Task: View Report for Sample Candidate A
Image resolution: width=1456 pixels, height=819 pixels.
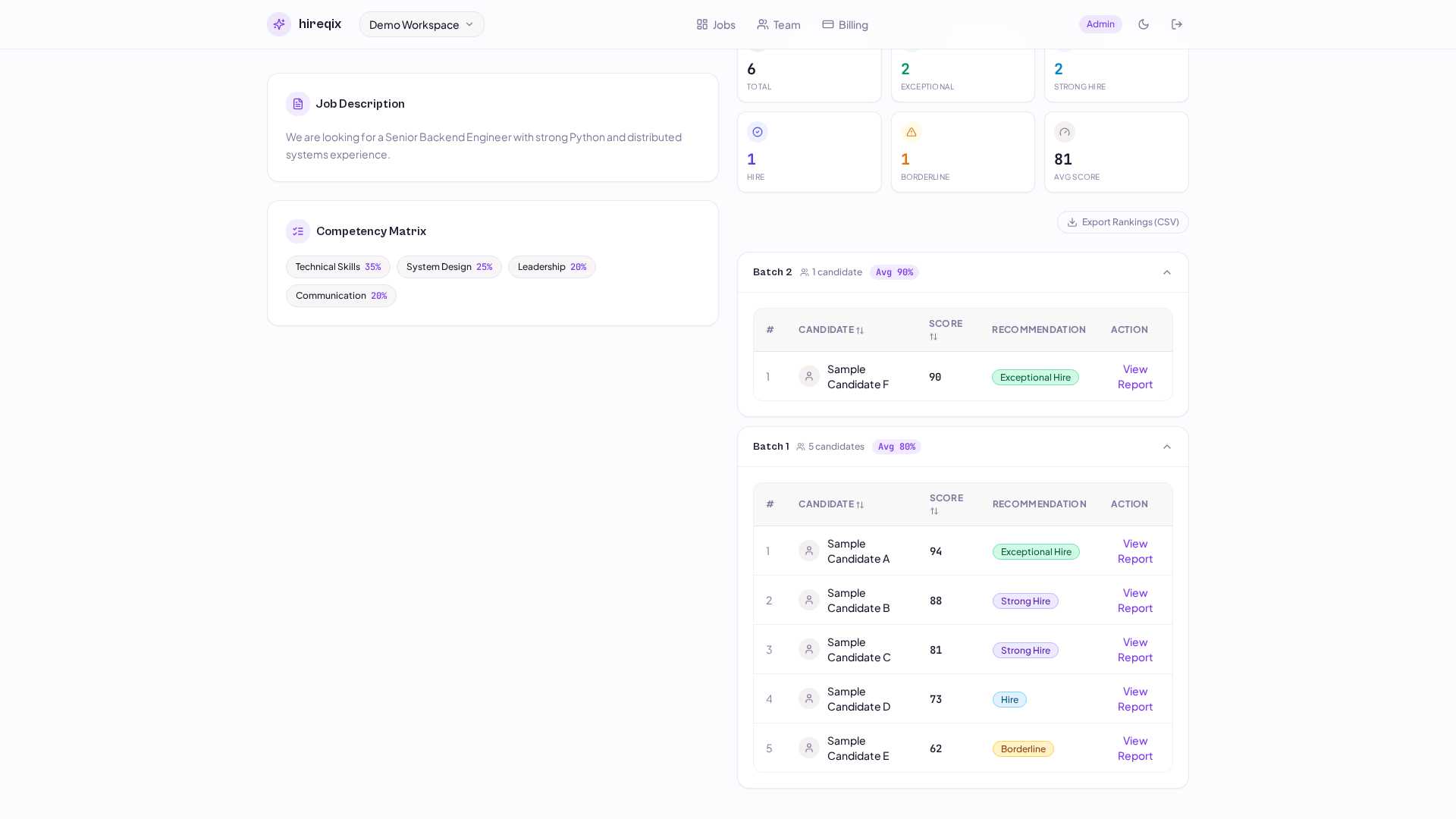Action: click(1135, 551)
